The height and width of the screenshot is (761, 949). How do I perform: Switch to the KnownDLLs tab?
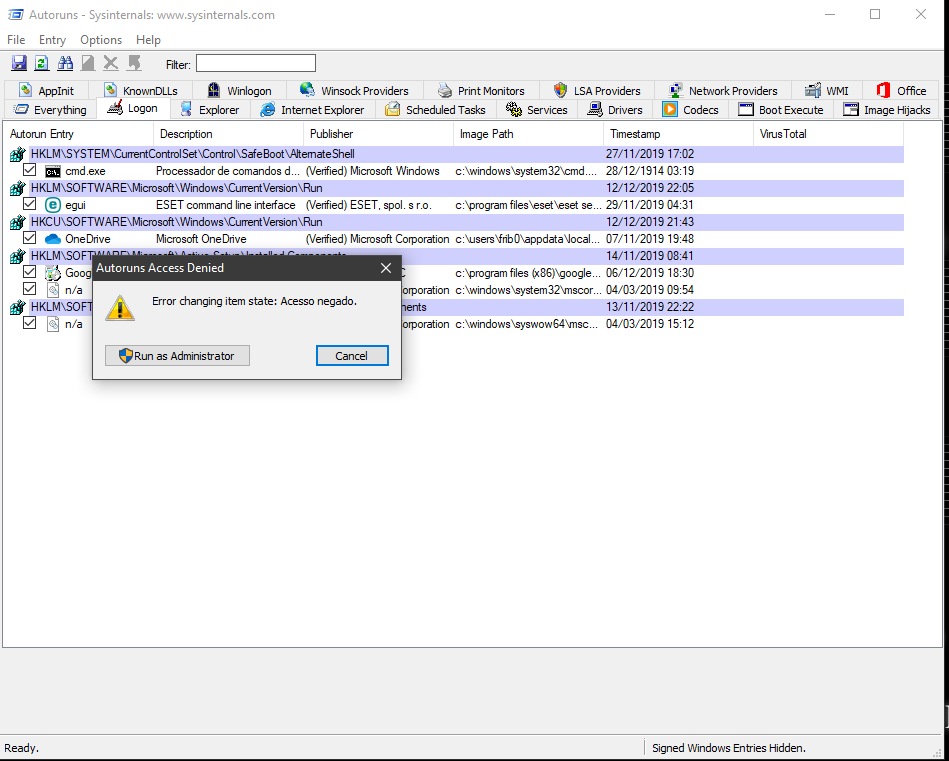(140, 91)
